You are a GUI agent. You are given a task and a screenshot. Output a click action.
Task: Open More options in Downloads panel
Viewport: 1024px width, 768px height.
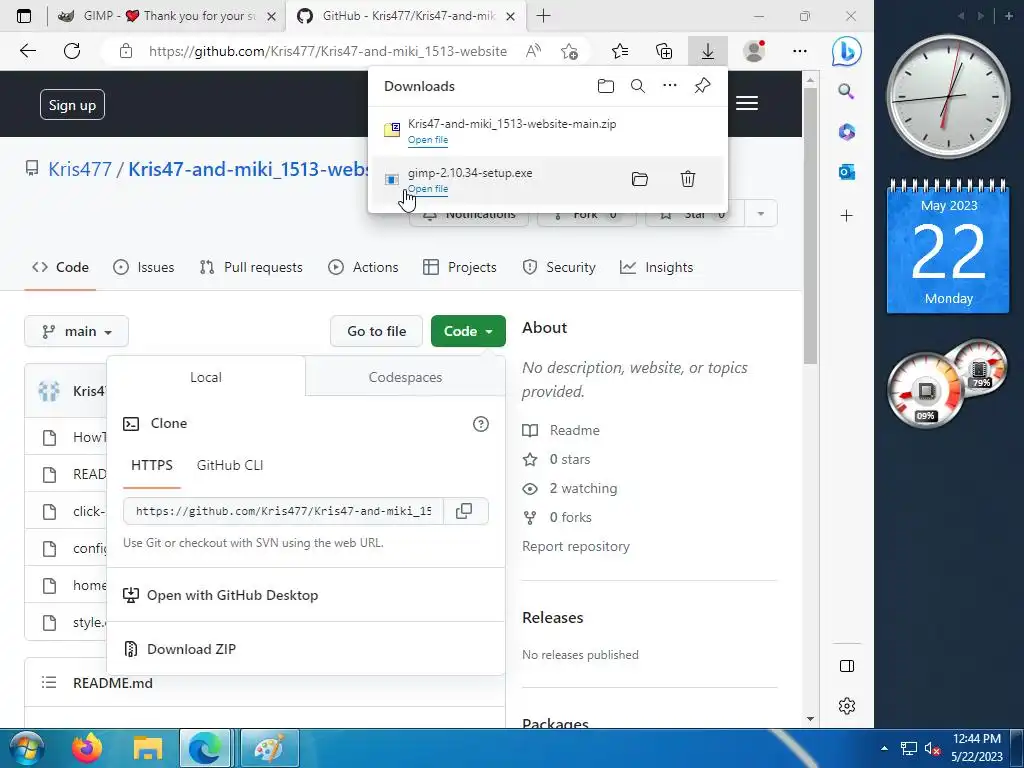(670, 86)
